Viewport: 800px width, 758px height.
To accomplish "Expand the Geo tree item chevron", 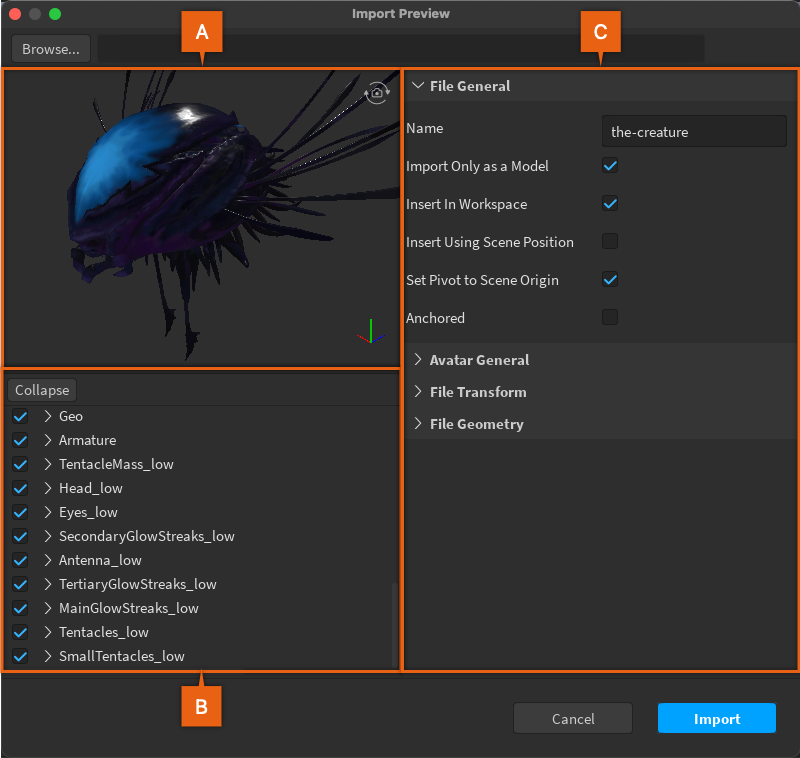I will 47,416.
